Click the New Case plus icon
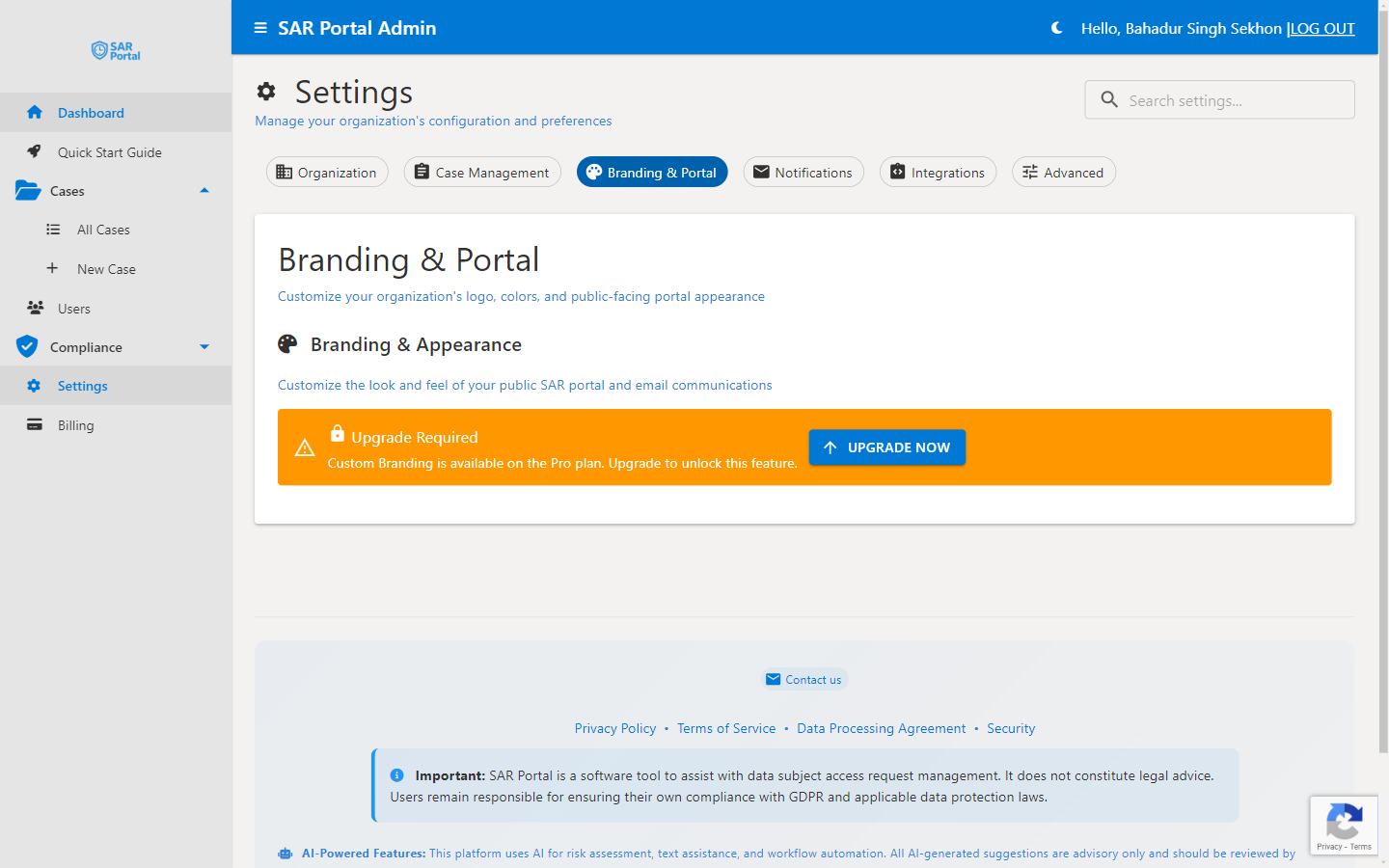 51,268
